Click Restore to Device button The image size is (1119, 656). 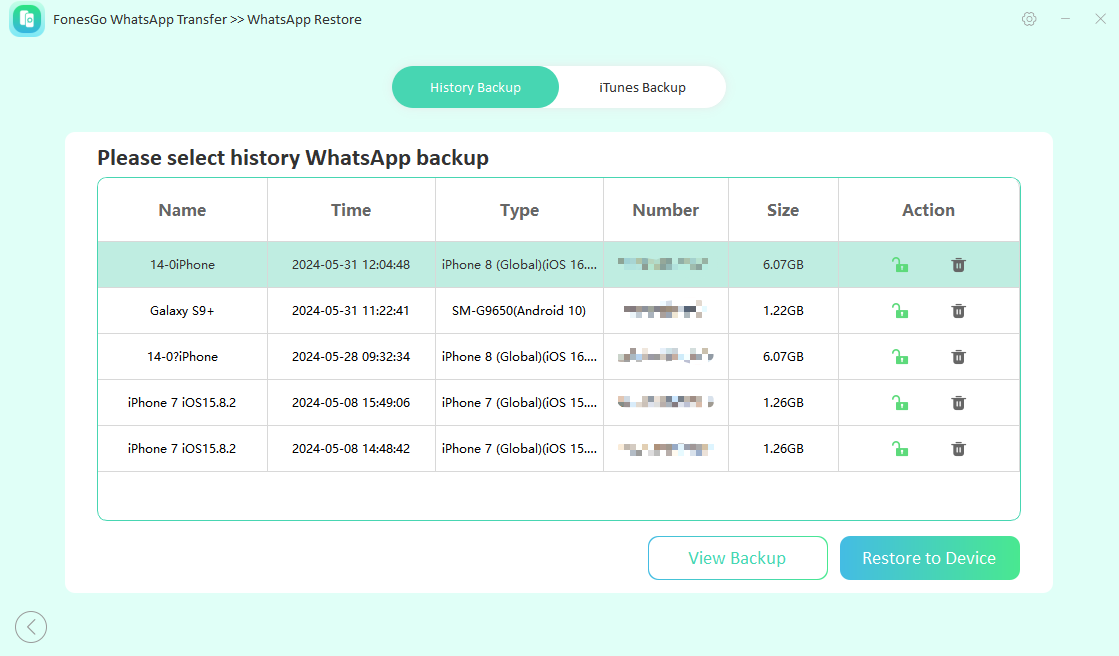929,558
